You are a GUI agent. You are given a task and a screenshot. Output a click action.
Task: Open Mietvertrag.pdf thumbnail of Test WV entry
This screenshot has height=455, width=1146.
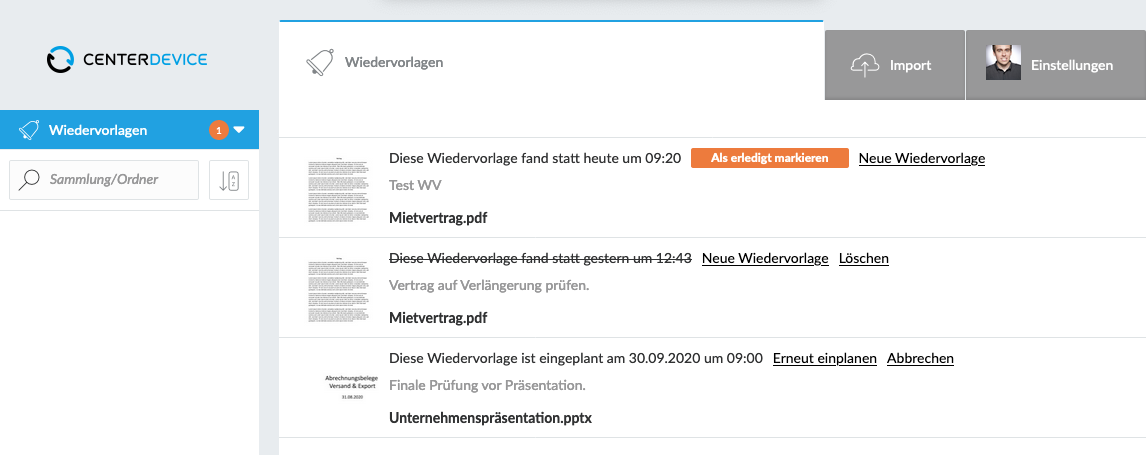point(337,188)
